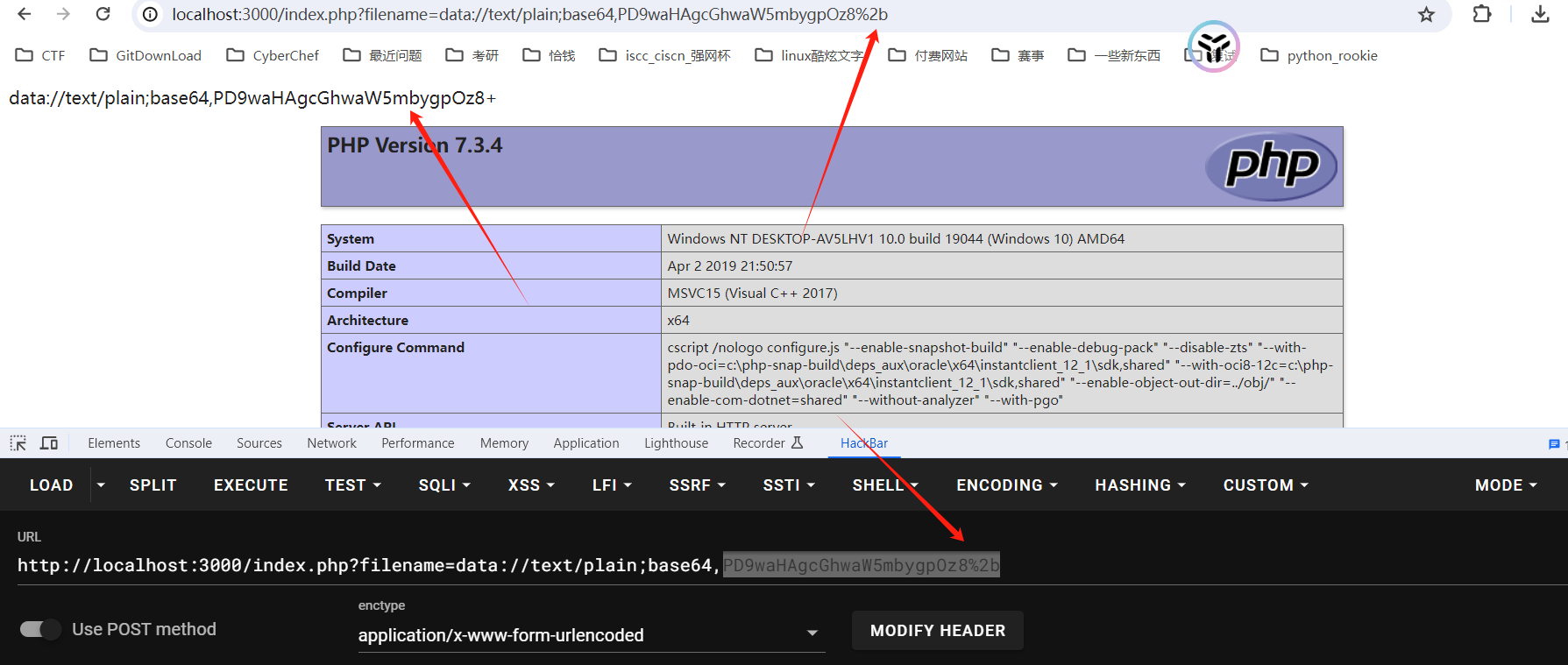Activate the DevTools inspect element icon

(18, 443)
